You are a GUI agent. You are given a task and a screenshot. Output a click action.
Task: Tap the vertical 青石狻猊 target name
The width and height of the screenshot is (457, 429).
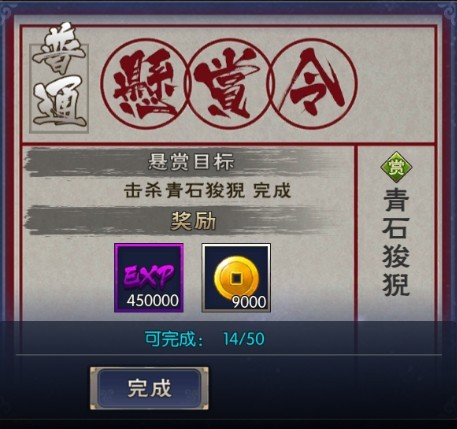click(x=396, y=242)
